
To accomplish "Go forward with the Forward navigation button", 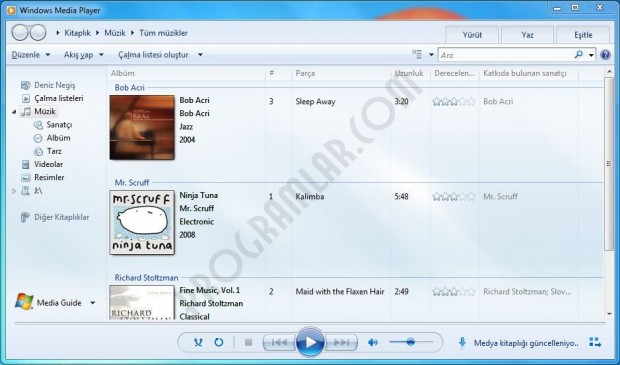I will 38,33.
